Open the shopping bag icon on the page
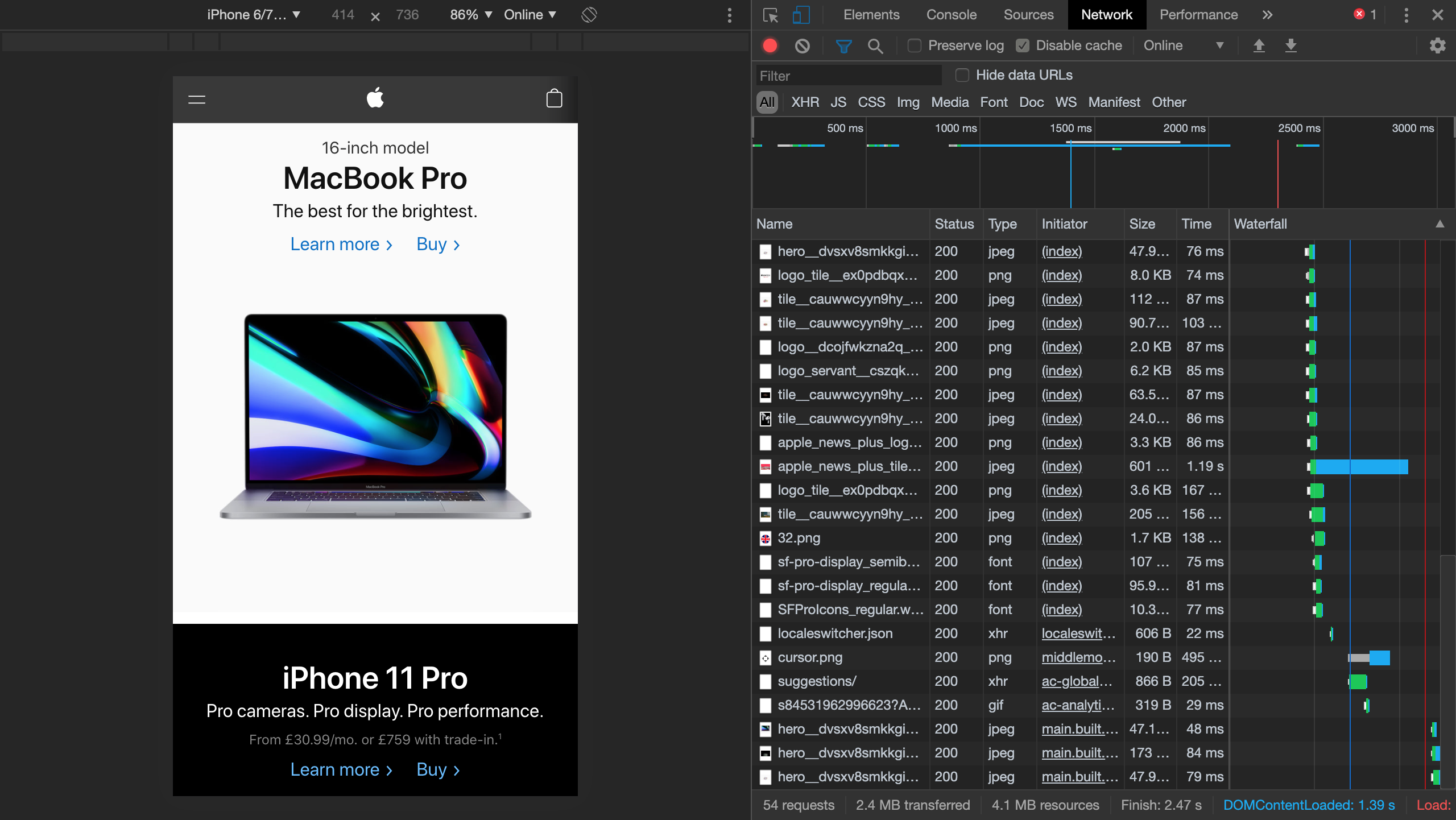The image size is (1456, 820). pyautogui.click(x=554, y=98)
